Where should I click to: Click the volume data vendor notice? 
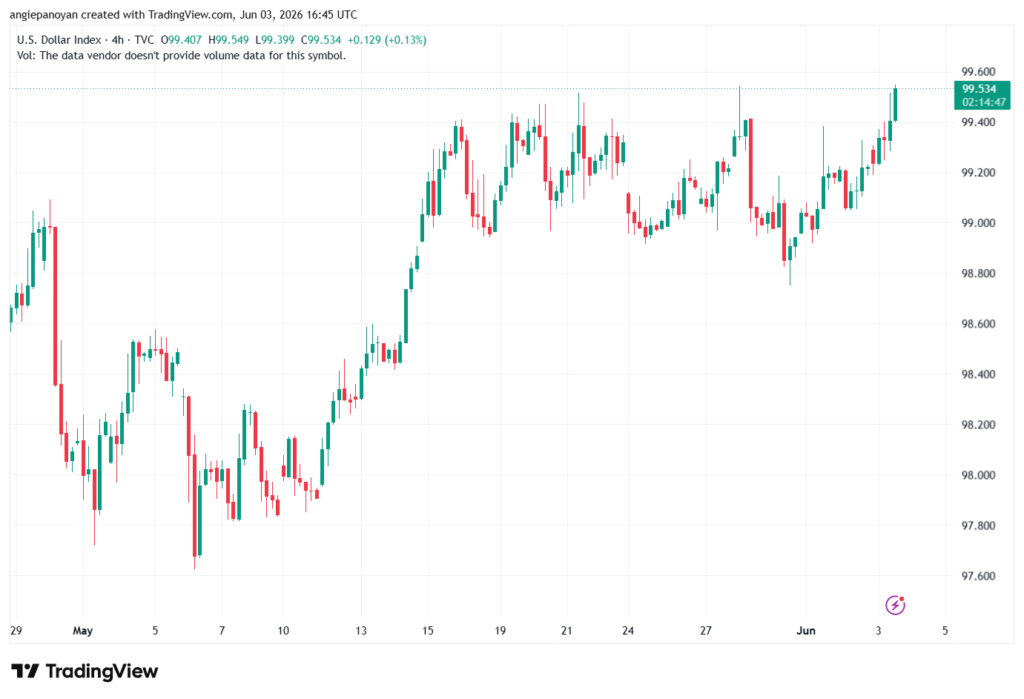point(182,56)
